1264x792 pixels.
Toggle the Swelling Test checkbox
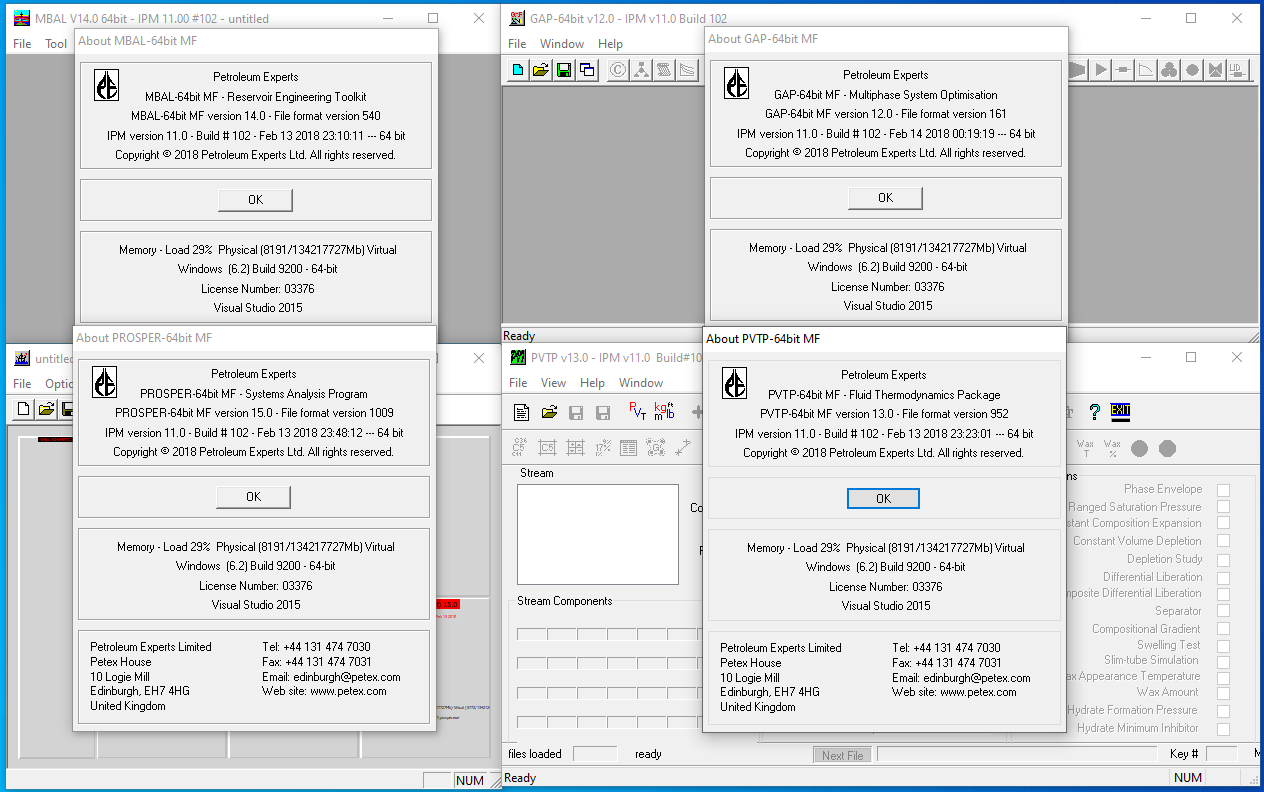coord(1223,646)
